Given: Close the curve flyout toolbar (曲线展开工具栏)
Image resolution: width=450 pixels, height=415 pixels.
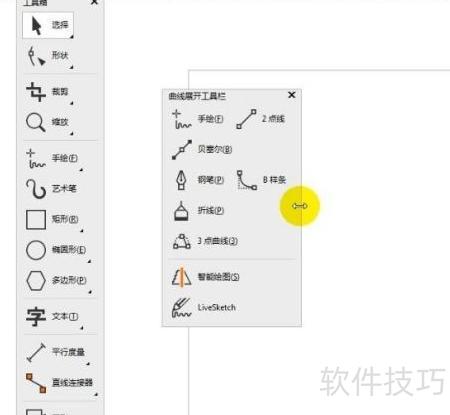Looking at the screenshot, I should click(292, 95).
